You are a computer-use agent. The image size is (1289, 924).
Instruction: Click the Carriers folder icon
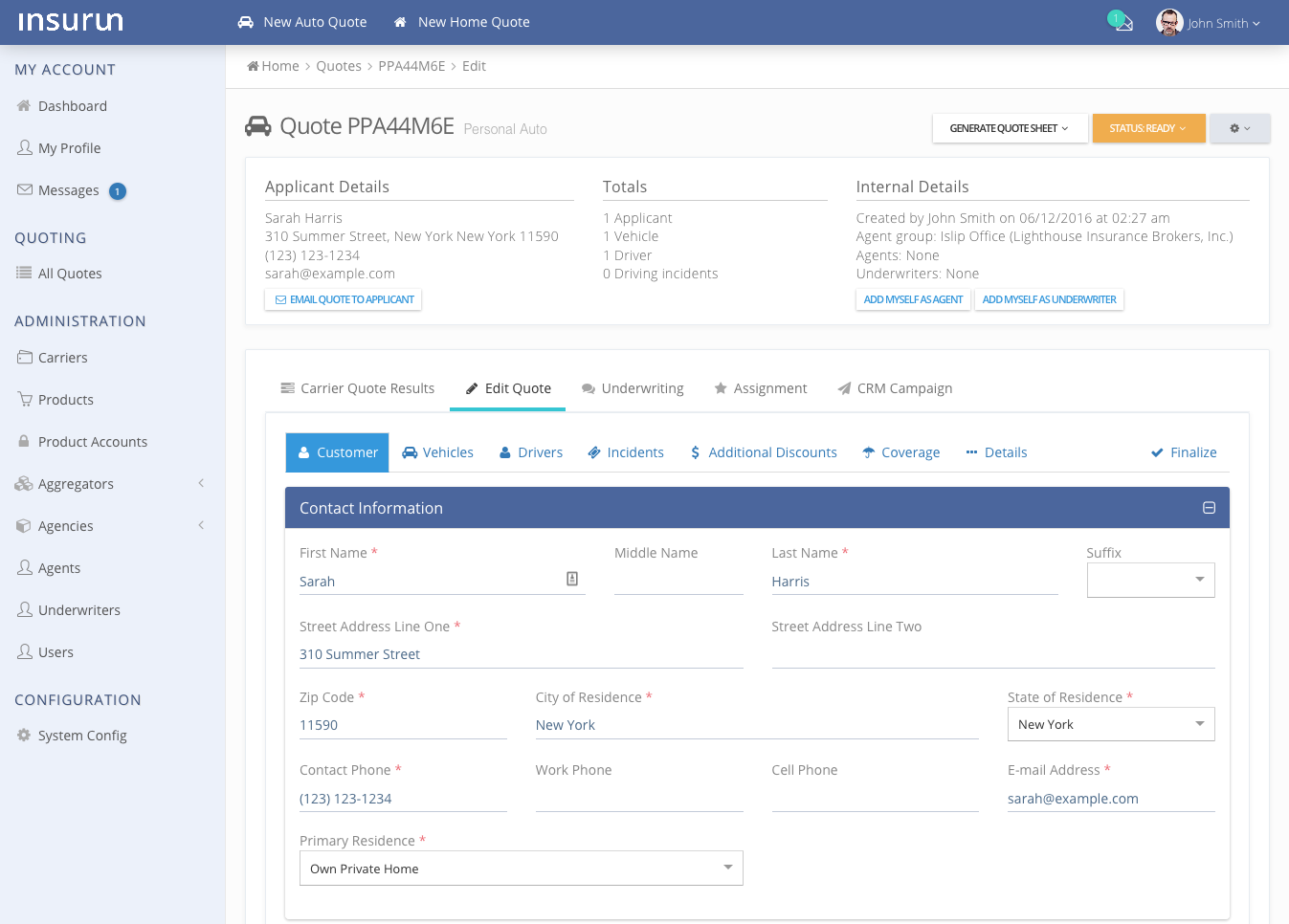tap(25, 357)
